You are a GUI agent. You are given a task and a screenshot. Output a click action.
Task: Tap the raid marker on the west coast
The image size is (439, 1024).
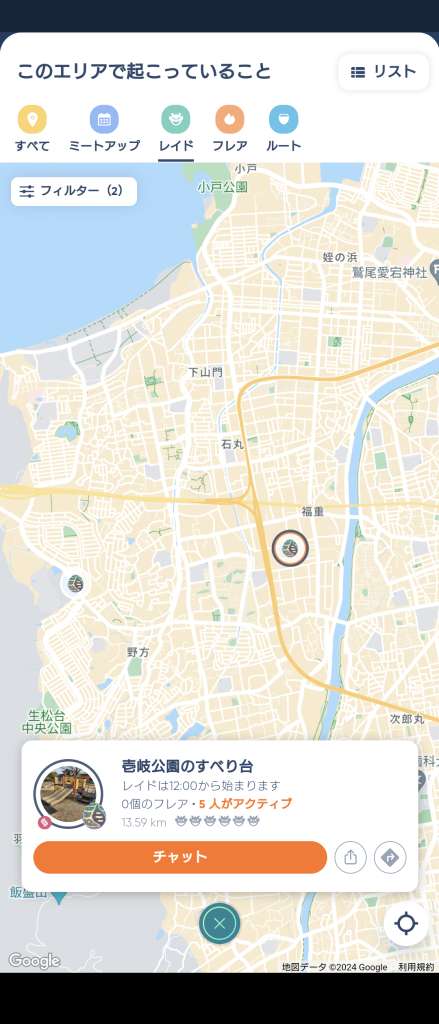coord(76,583)
